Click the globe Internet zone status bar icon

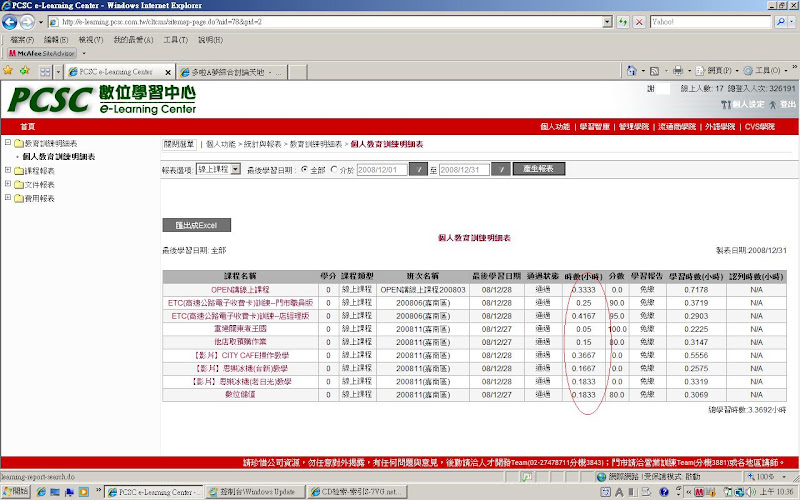point(601,477)
